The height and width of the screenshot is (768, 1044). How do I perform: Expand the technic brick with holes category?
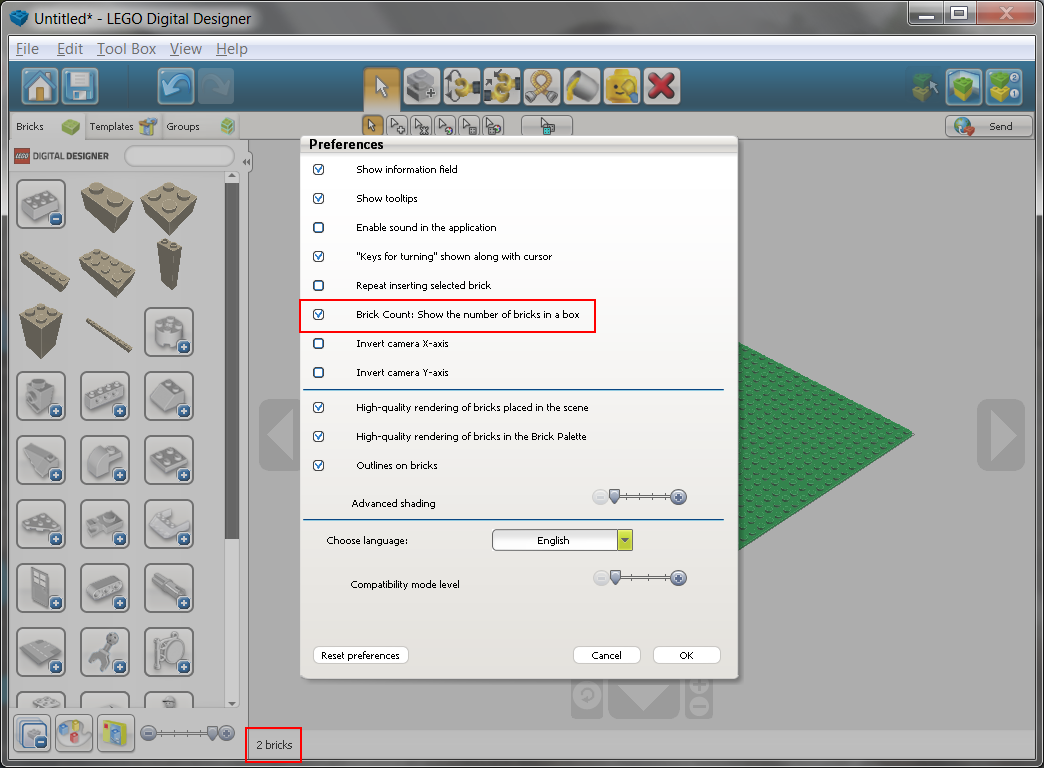tap(105, 396)
